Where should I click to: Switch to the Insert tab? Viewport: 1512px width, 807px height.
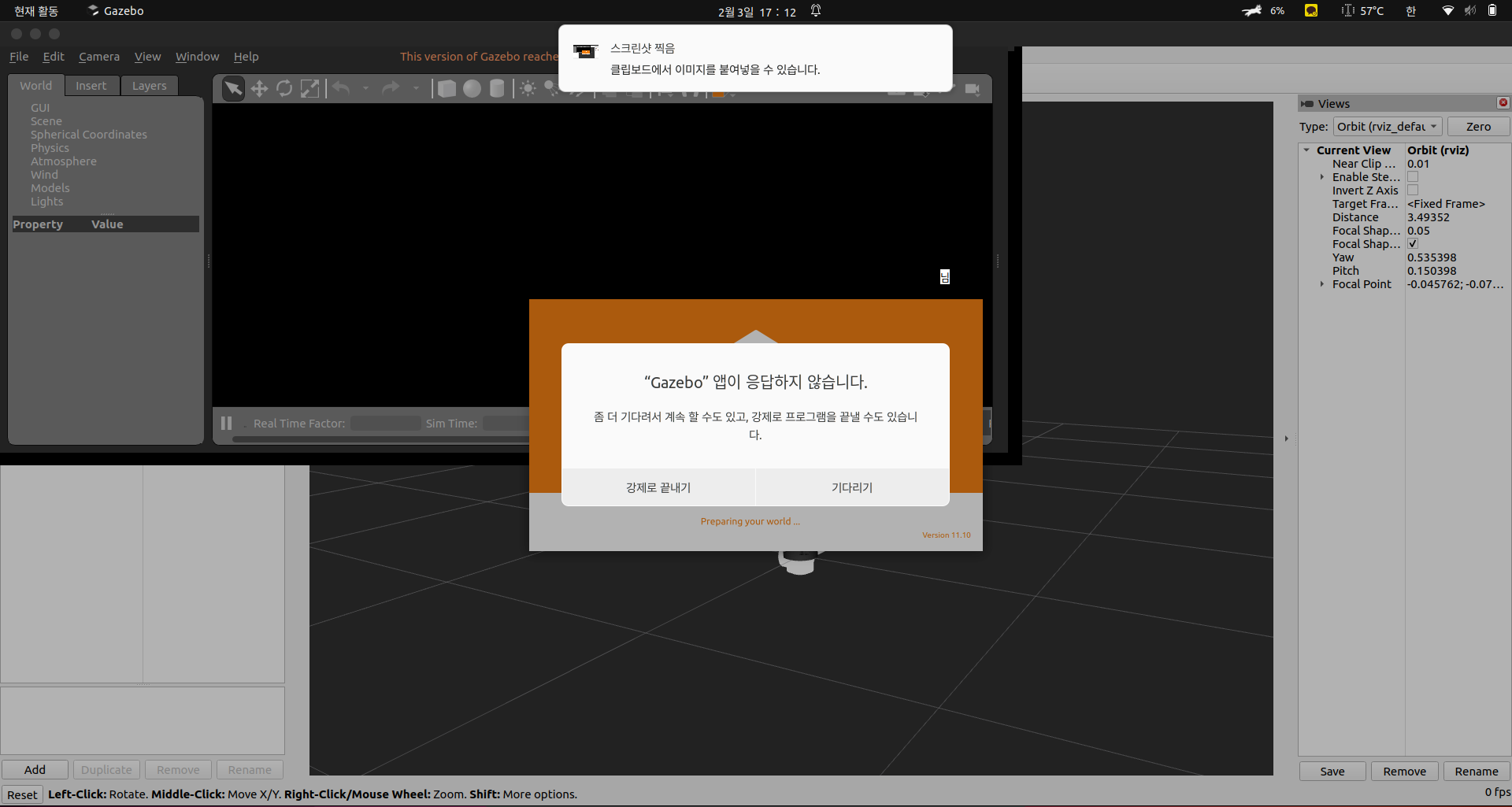pos(91,86)
